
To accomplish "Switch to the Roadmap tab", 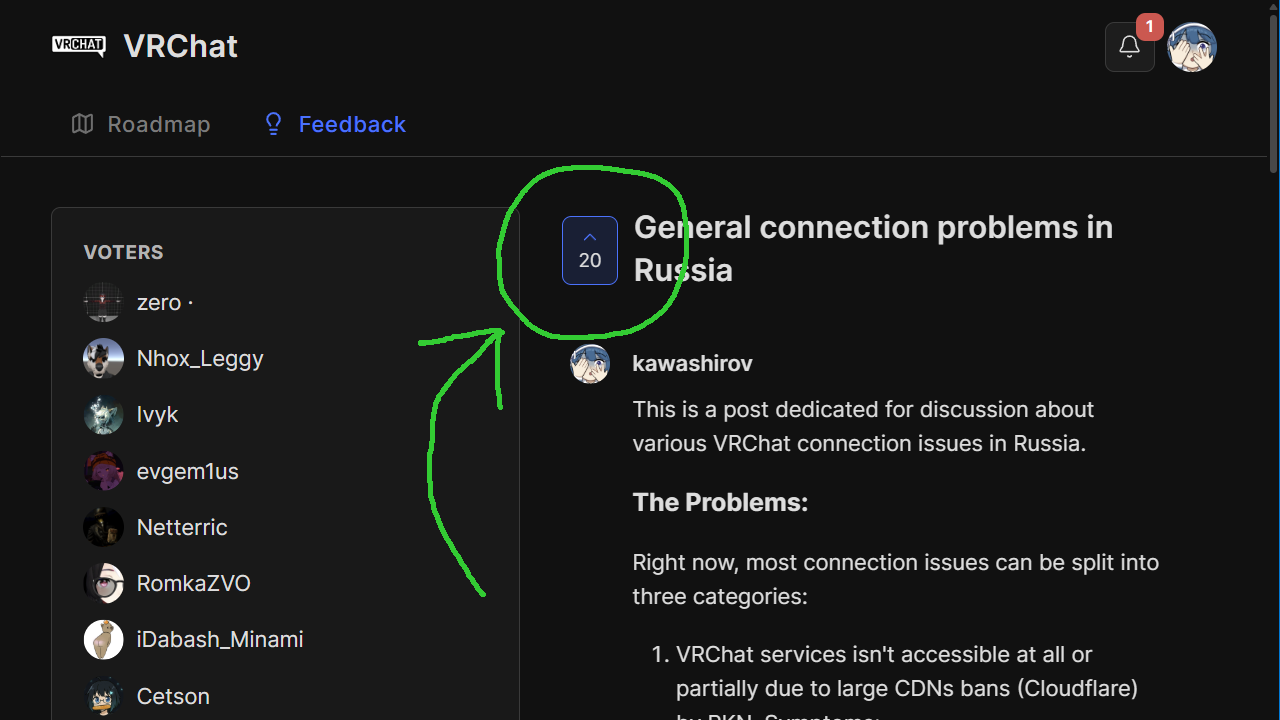I will (158, 124).
